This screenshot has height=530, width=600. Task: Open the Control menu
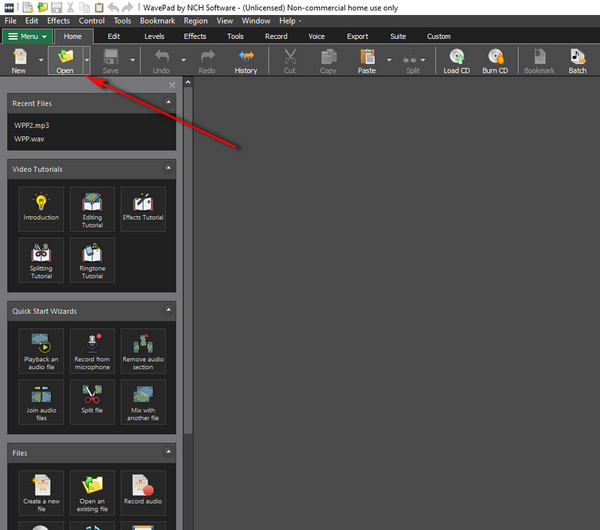[x=92, y=21]
